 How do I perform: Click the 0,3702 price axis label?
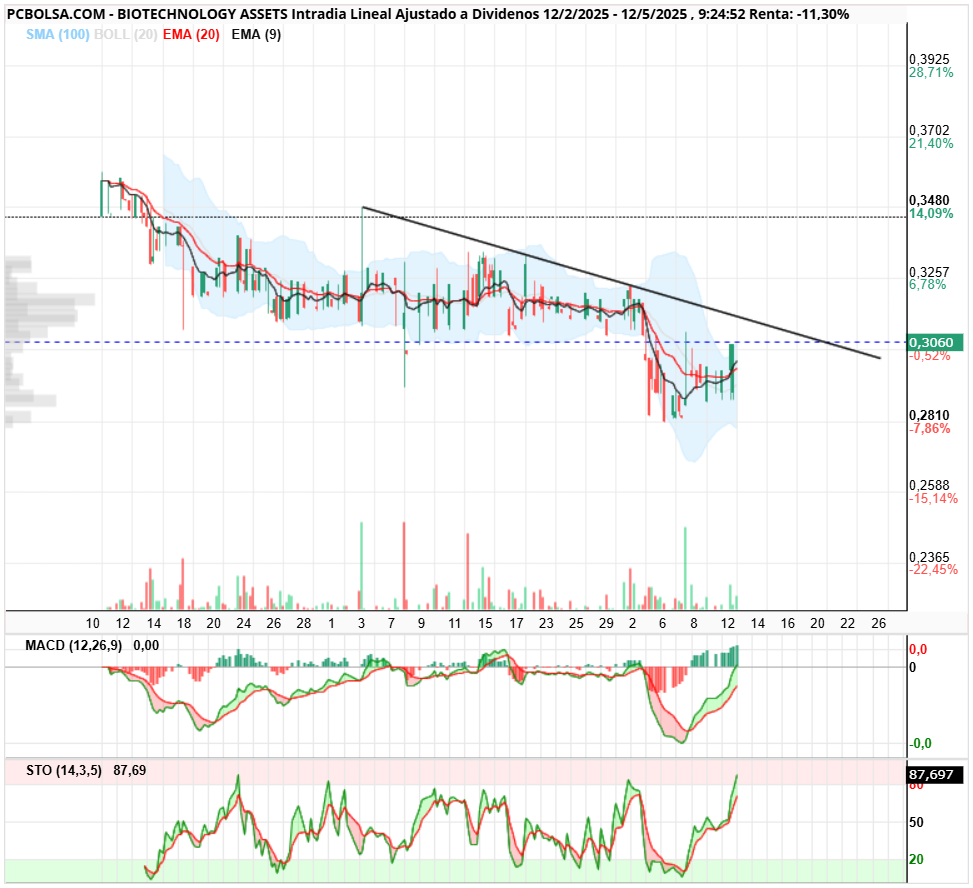929,130
